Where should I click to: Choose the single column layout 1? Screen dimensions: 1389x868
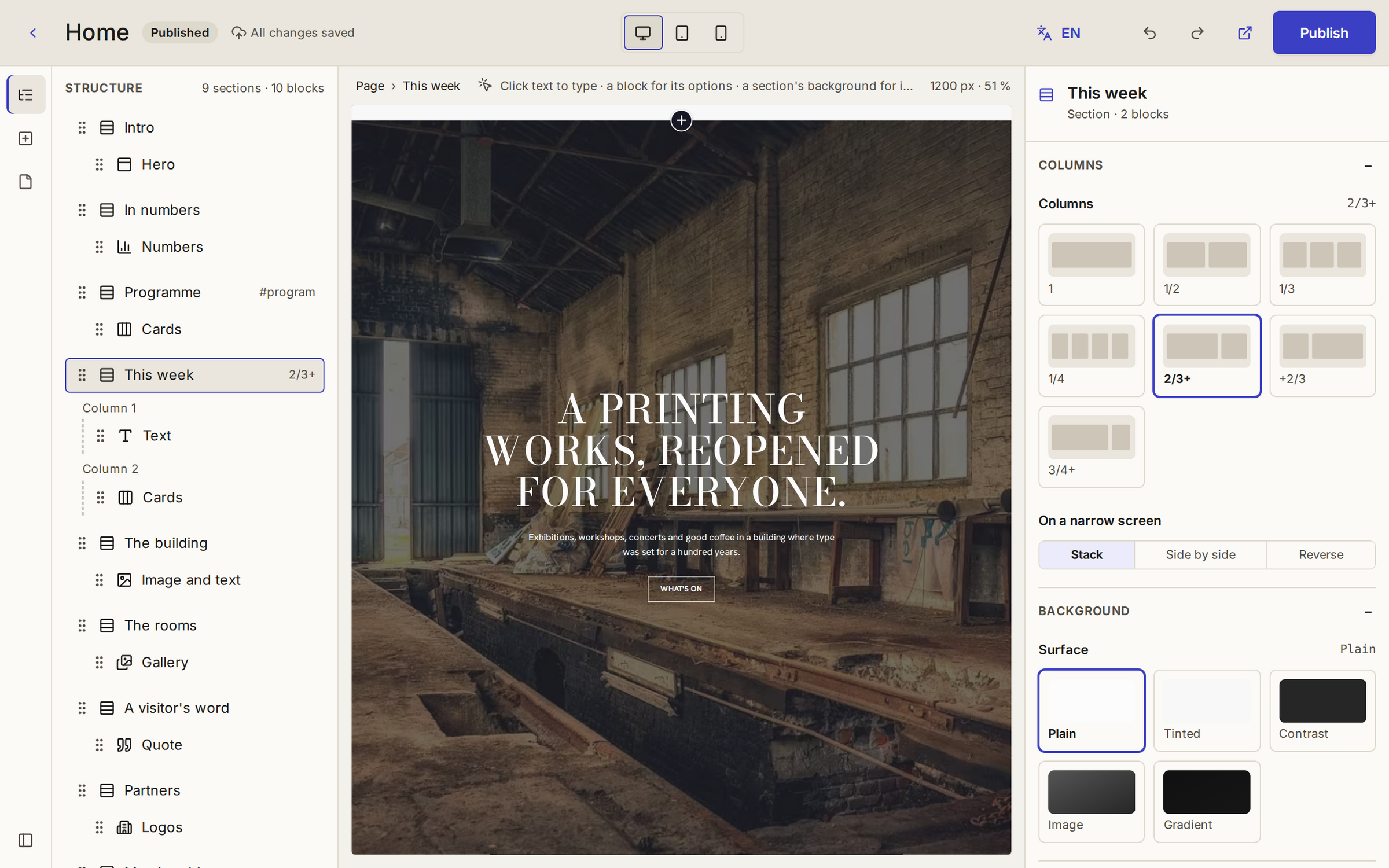[x=1091, y=264]
